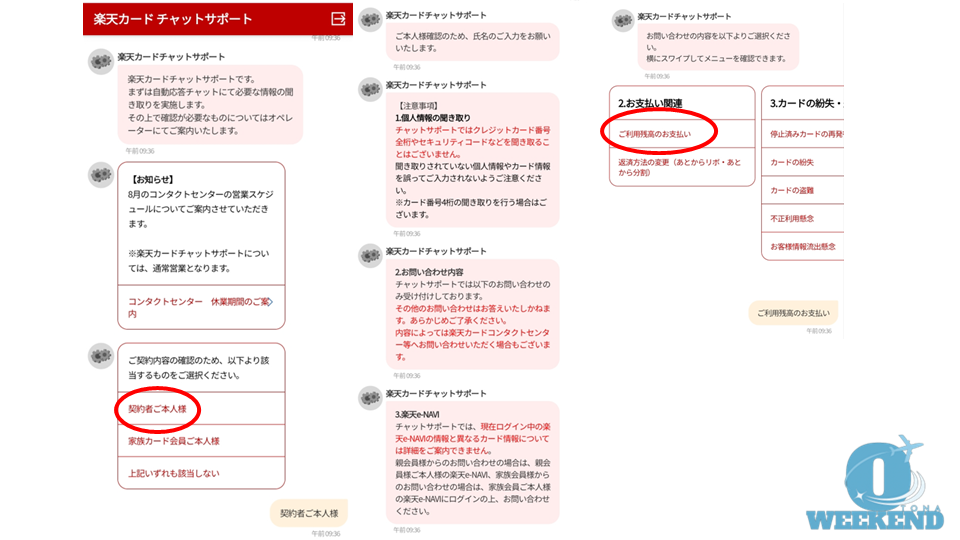Click the ご契約内容の確認のため prompt text

pyautogui.click(x=198, y=368)
